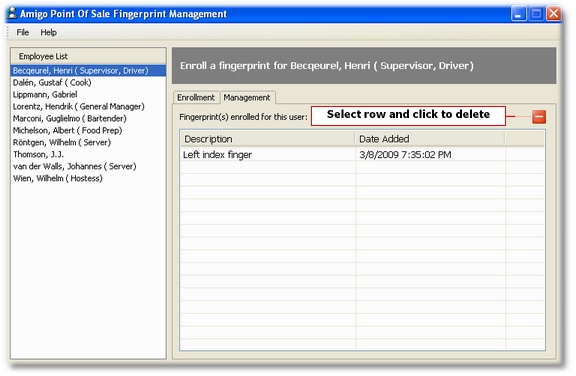Click the Employee List column header

88,56
